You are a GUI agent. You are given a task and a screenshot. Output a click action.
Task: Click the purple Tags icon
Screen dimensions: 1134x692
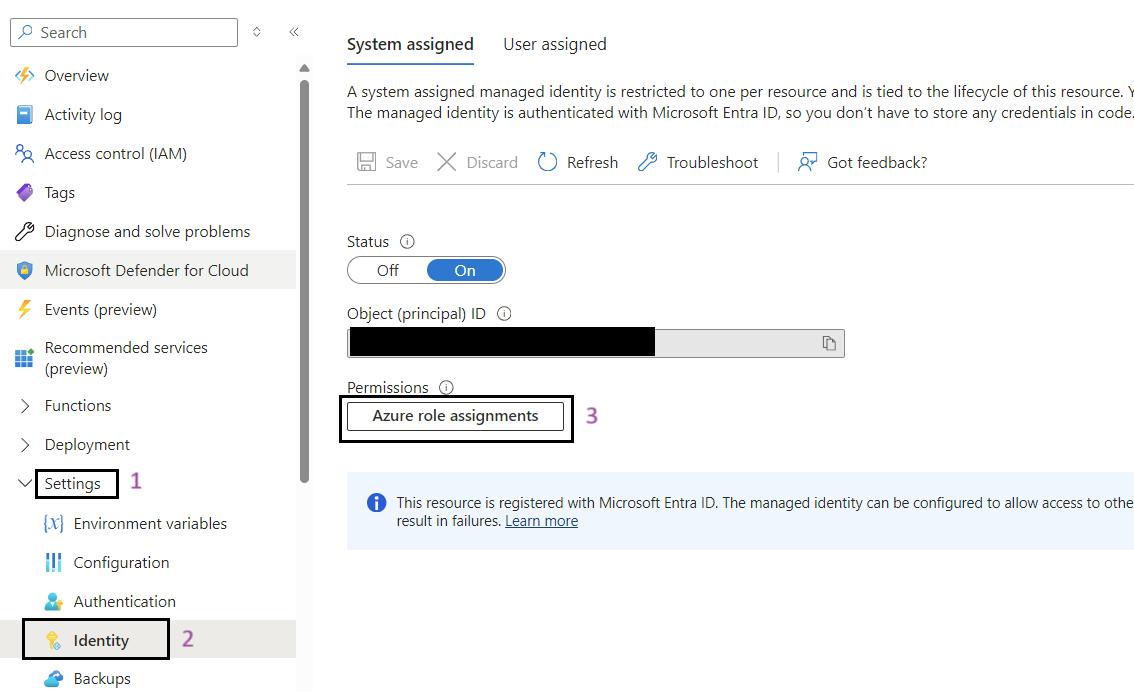(x=24, y=193)
